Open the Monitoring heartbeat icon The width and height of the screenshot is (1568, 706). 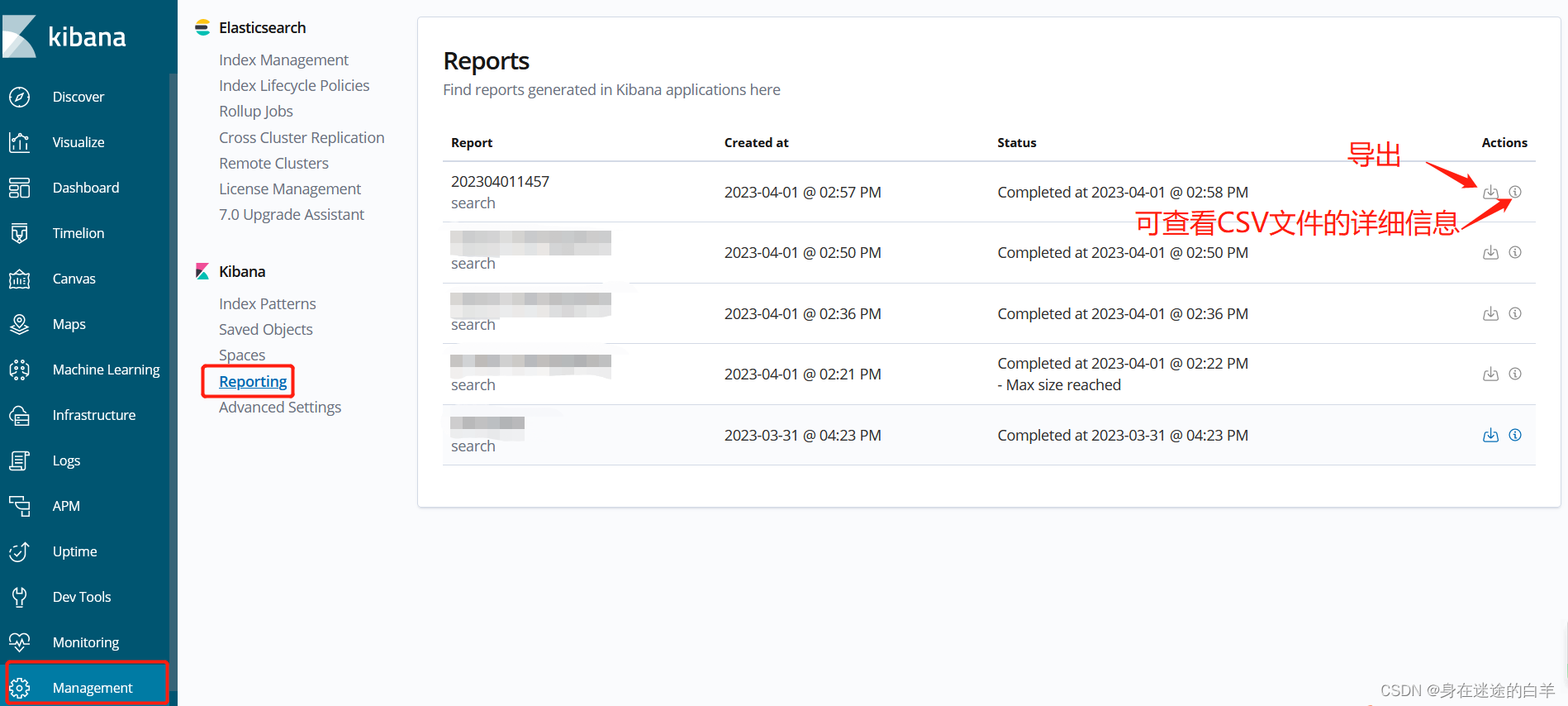pos(20,642)
